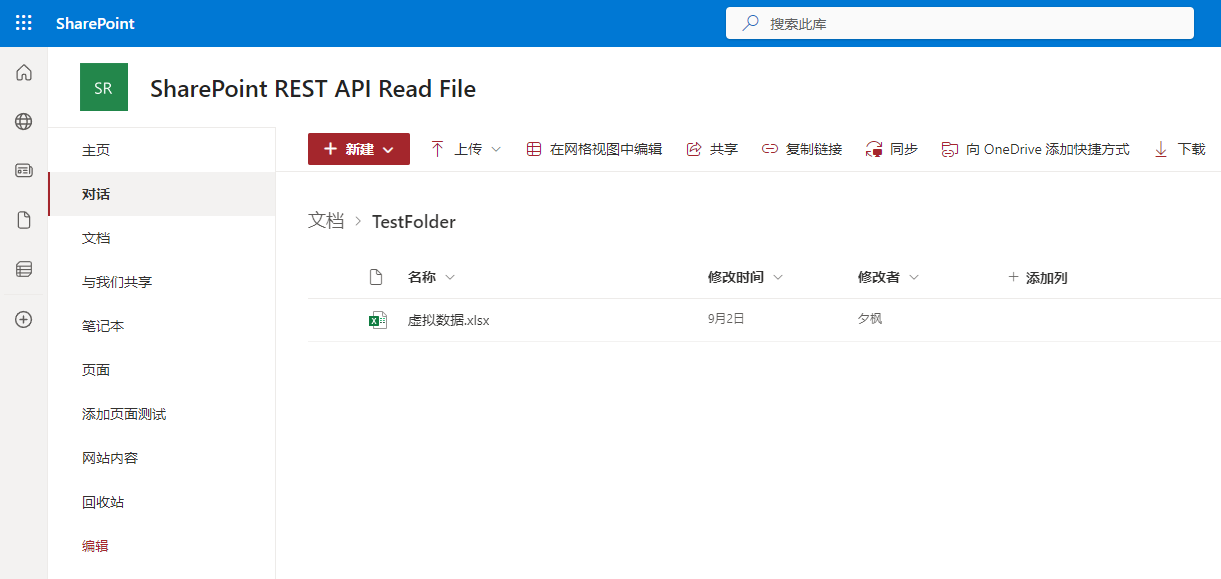Viewport: 1221px width, 579px height.
Task: Click the 搜索此库 search box
Action: pos(960,23)
